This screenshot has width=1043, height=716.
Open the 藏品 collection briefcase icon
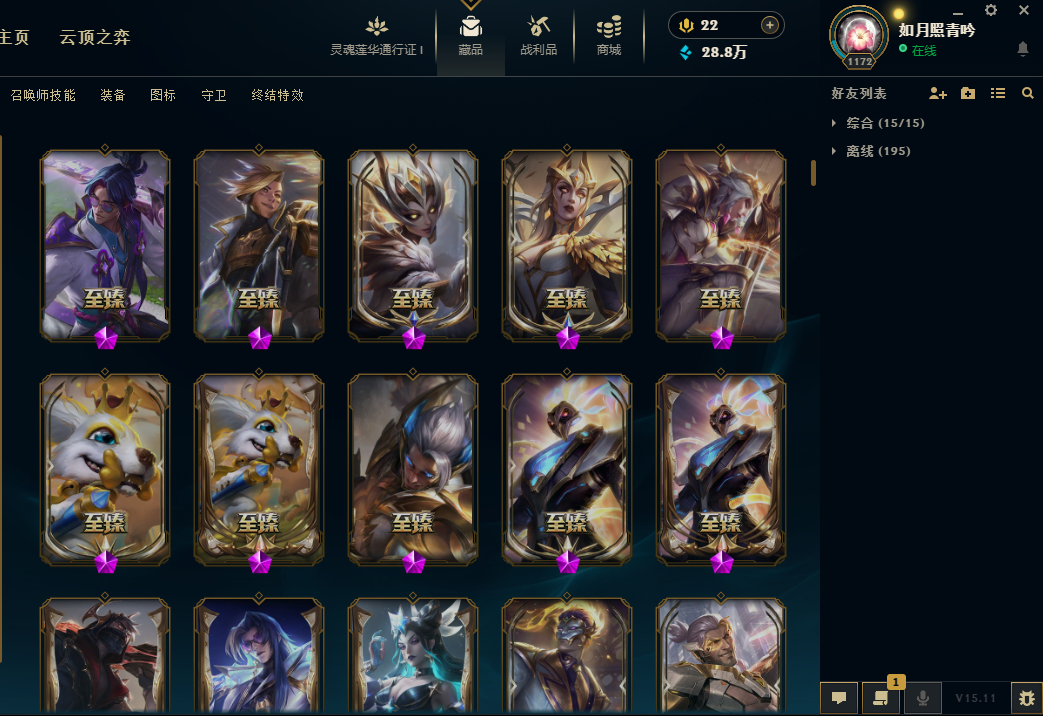(470, 27)
